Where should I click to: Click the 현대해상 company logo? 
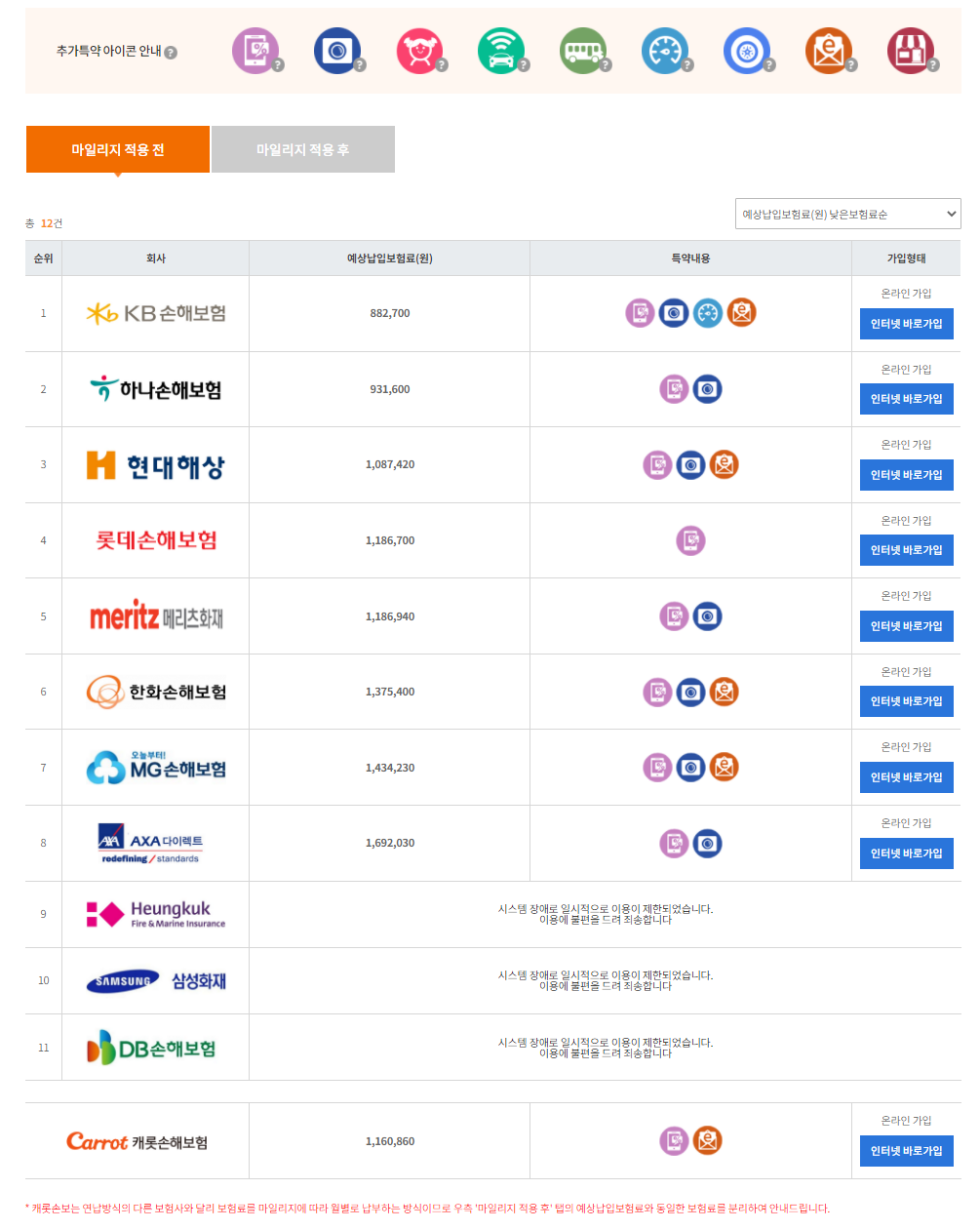tap(156, 465)
